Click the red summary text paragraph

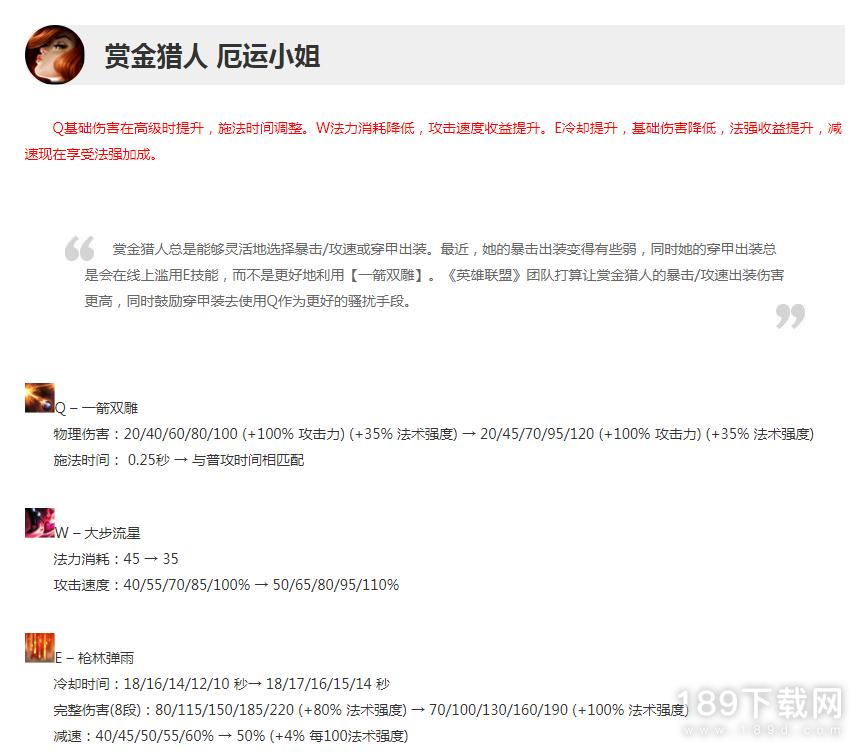[433, 141]
